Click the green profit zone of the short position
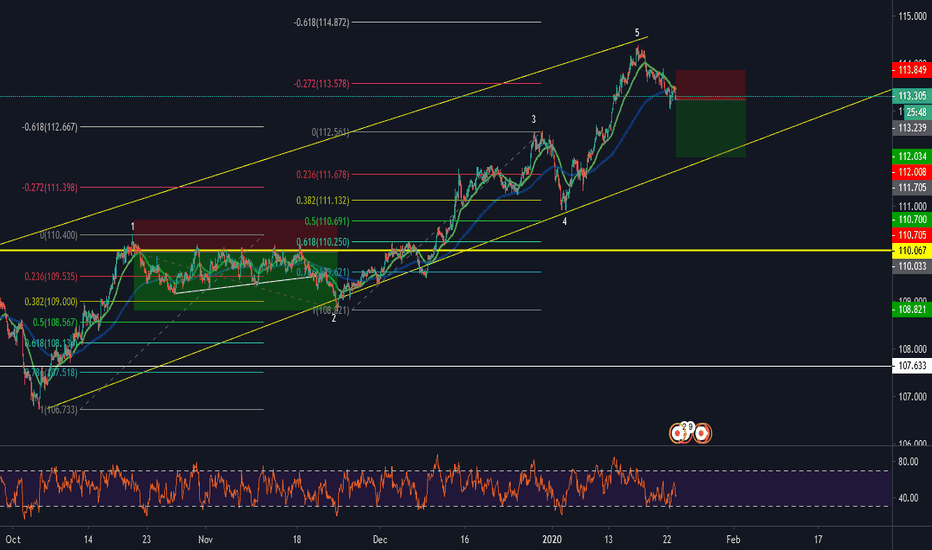 pyautogui.click(x=710, y=128)
